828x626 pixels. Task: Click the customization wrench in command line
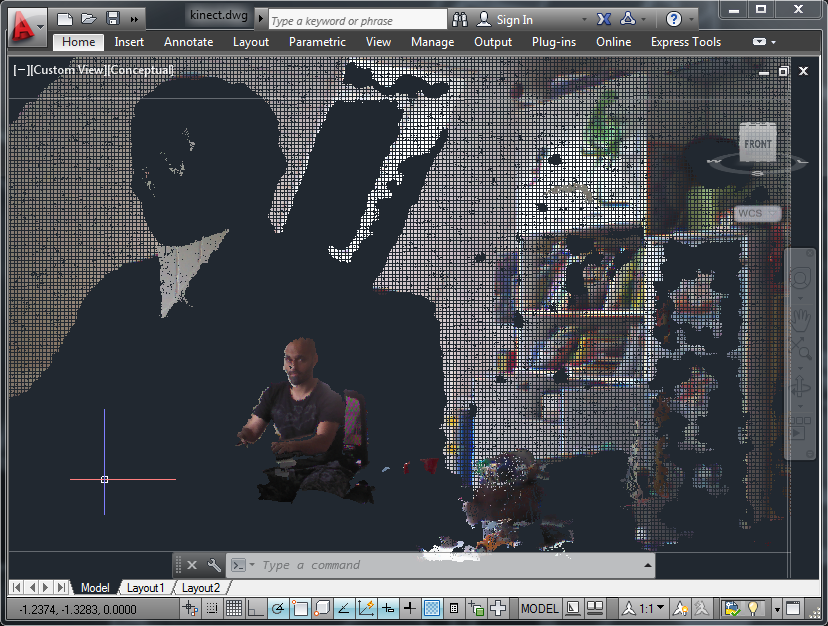(x=213, y=565)
